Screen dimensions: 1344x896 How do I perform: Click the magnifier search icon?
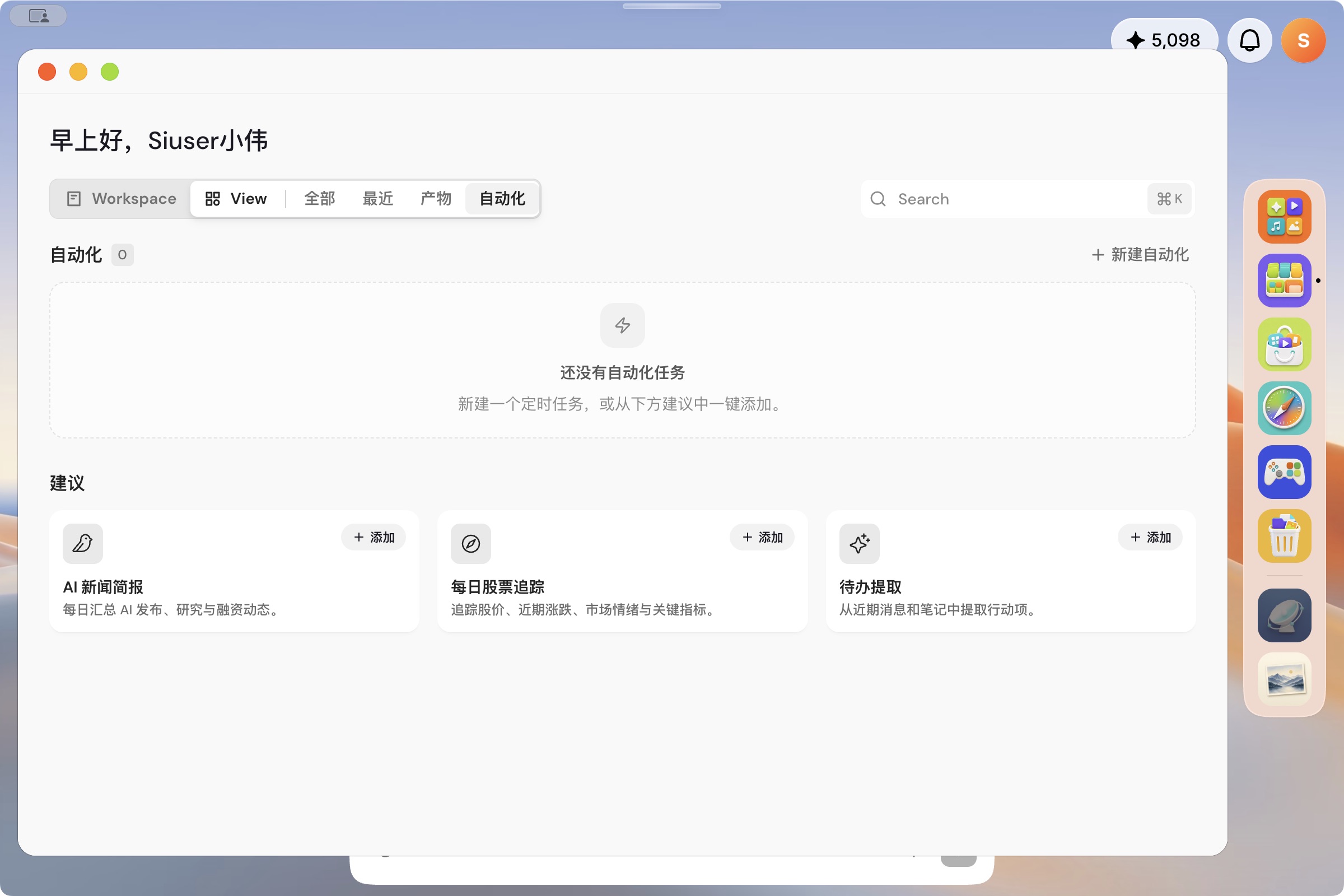878,199
